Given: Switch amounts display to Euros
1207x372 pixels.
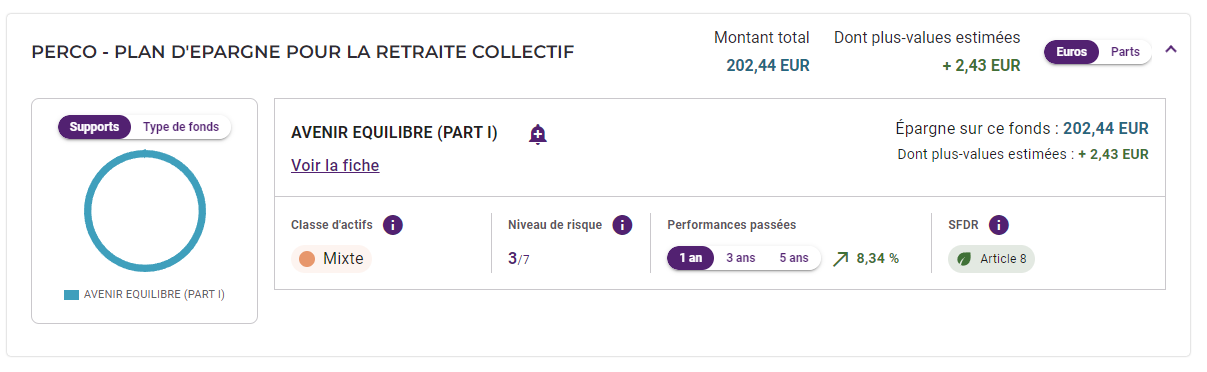Looking at the screenshot, I should tap(1071, 52).
